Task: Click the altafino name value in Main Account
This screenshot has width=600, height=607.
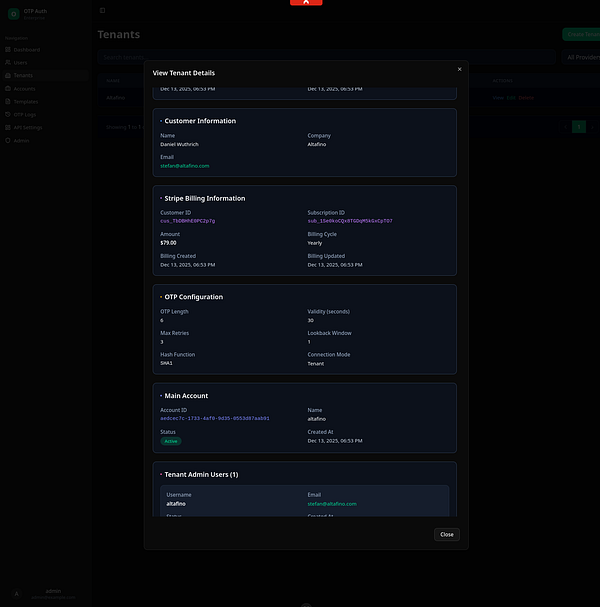Action: tap(317, 419)
